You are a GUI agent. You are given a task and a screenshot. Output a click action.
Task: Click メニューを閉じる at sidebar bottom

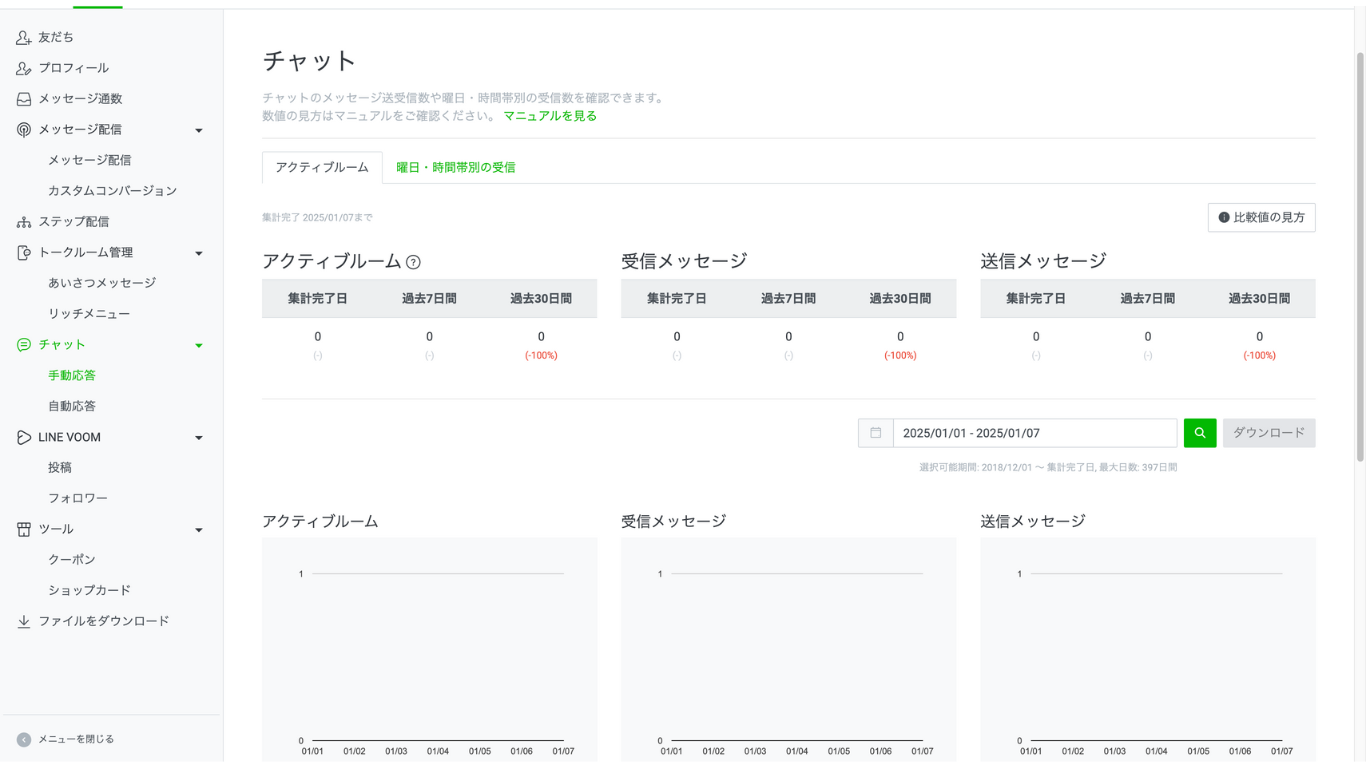76,740
